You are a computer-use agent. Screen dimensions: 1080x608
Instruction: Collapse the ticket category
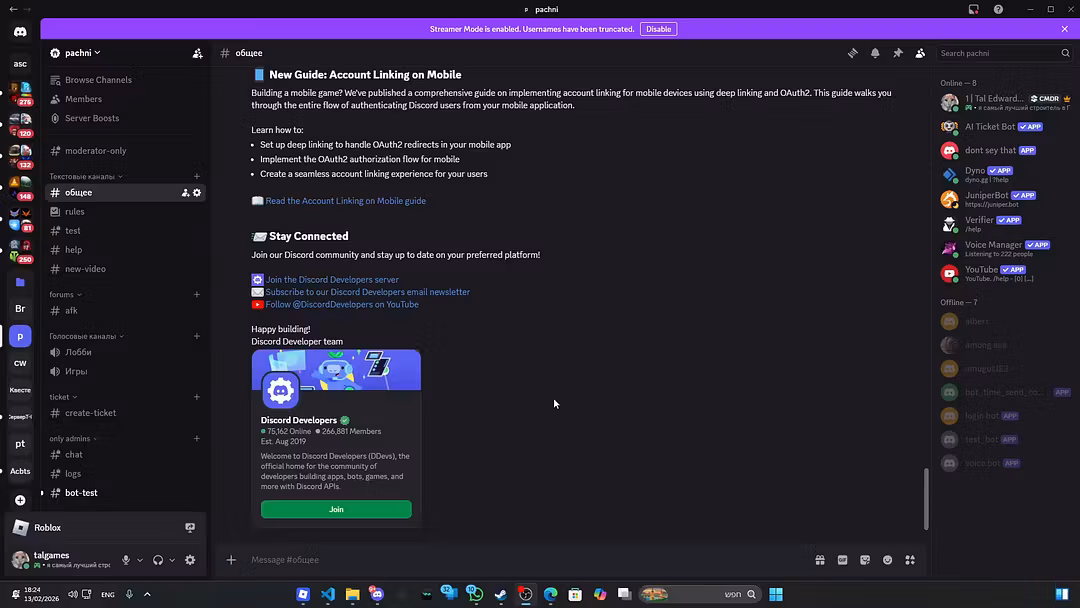pos(63,397)
